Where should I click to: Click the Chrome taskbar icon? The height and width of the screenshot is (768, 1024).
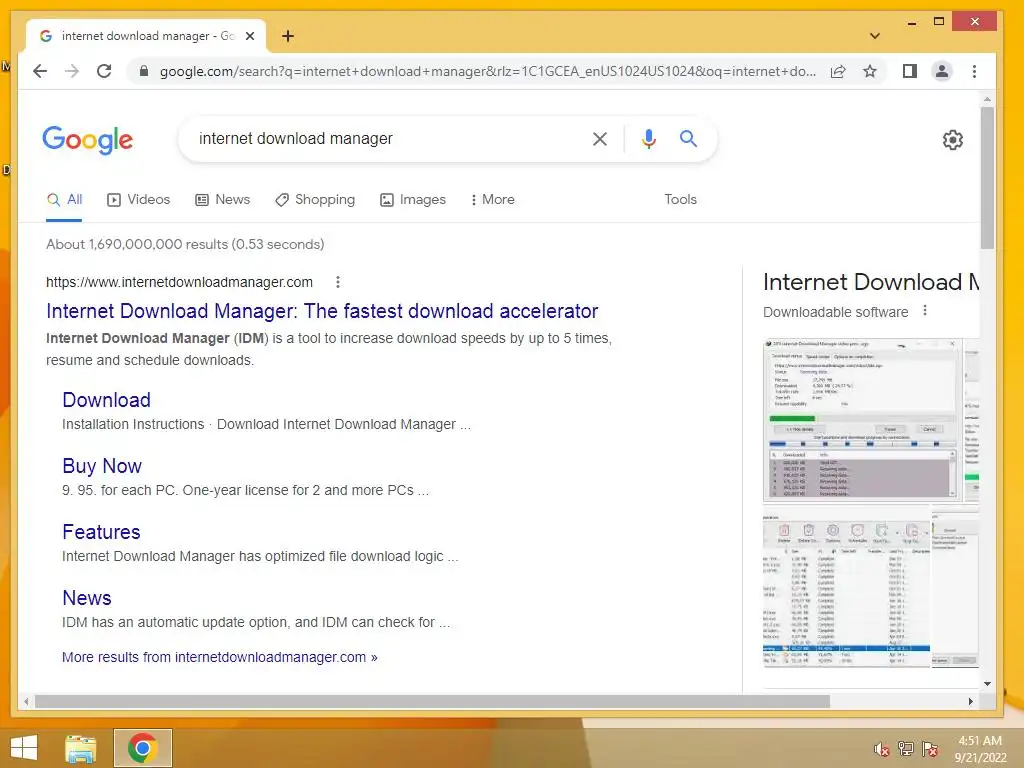click(142, 748)
